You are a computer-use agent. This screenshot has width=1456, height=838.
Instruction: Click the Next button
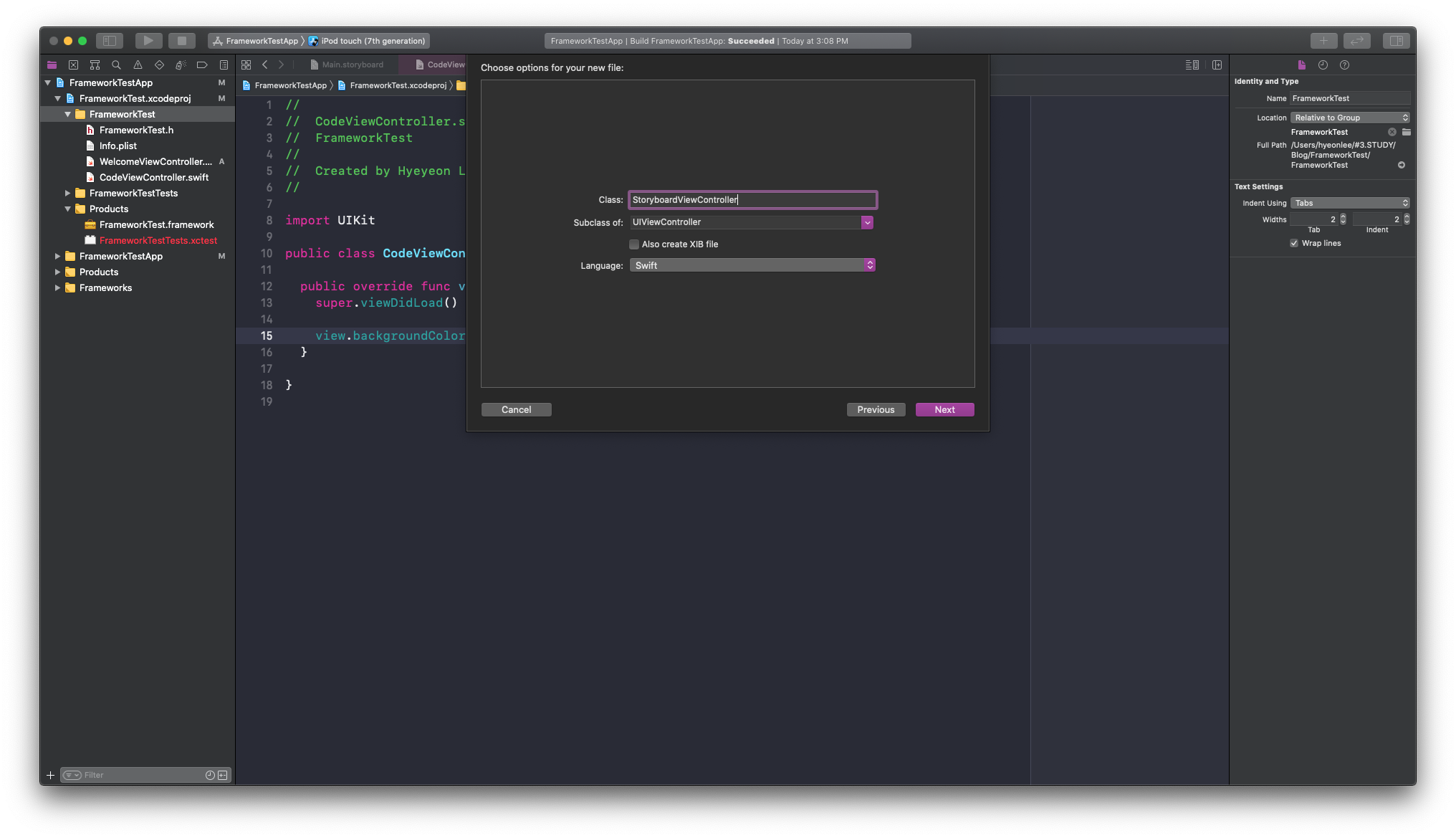click(944, 409)
